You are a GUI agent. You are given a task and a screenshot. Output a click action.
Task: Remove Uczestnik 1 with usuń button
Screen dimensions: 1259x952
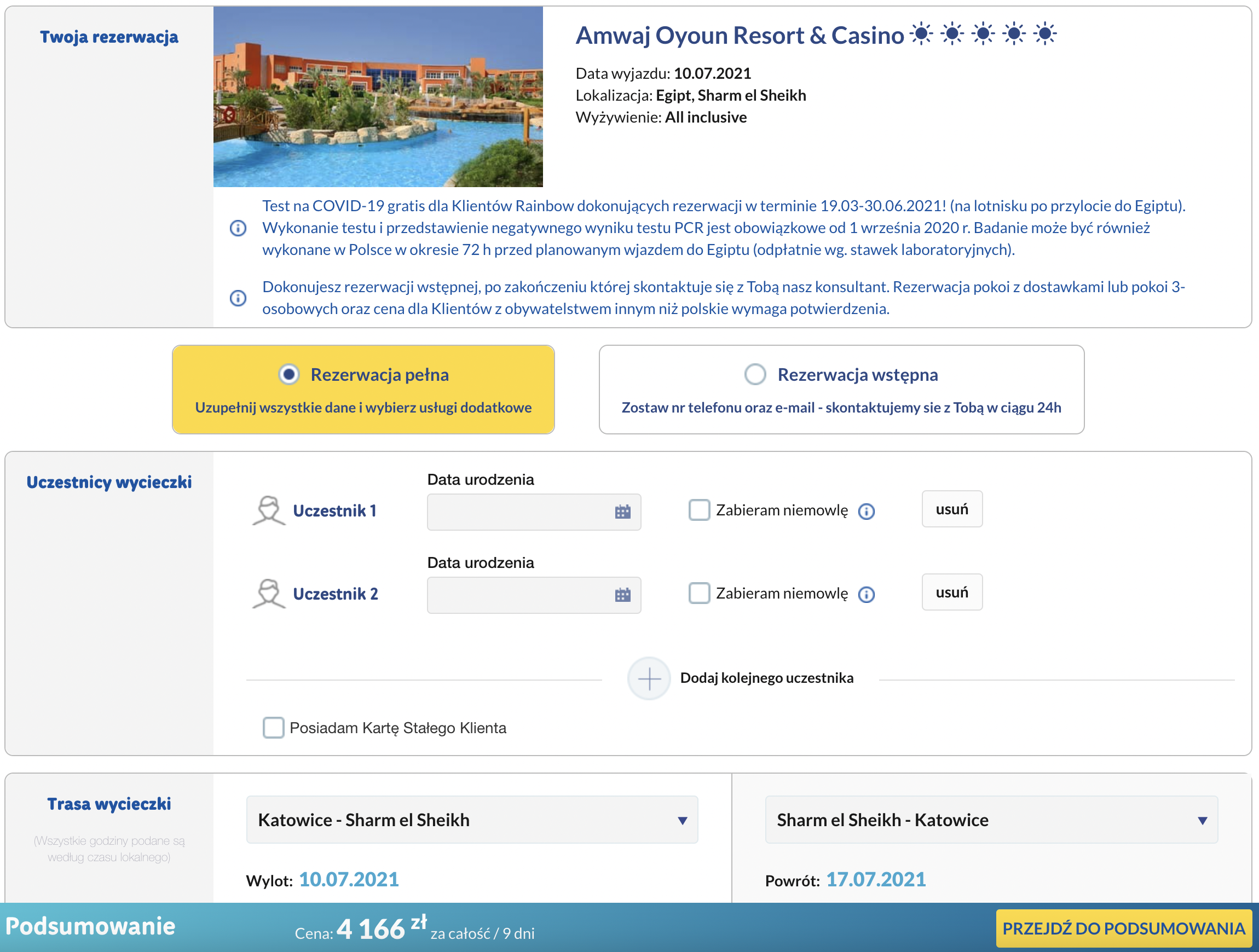pos(952,509)
